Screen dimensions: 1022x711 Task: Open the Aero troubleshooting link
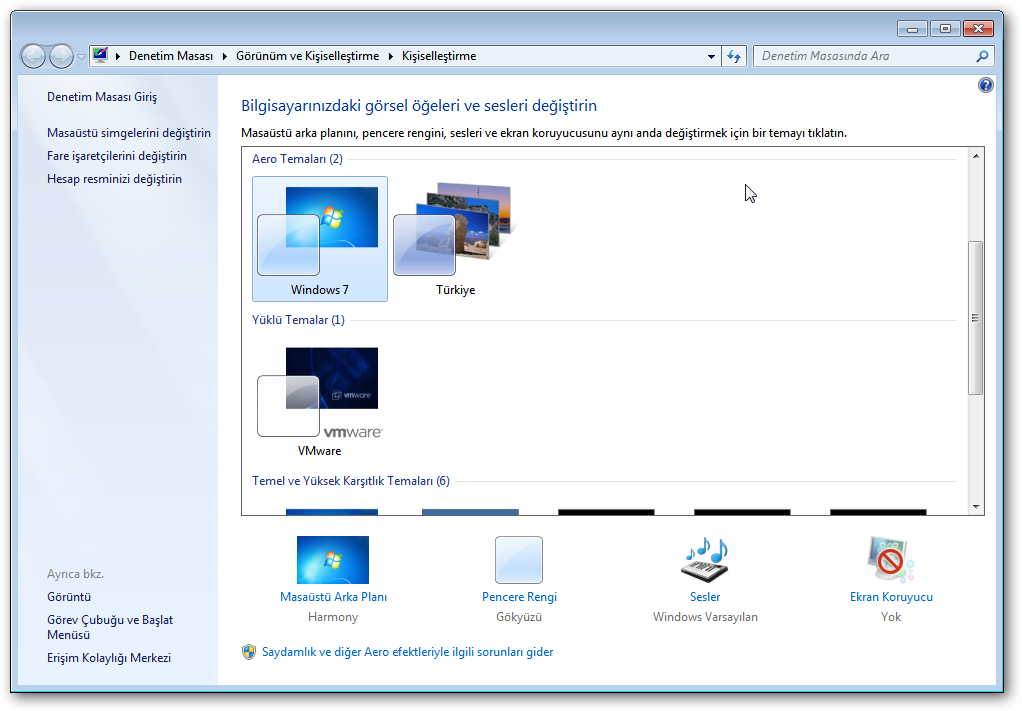tap(407, 652)
